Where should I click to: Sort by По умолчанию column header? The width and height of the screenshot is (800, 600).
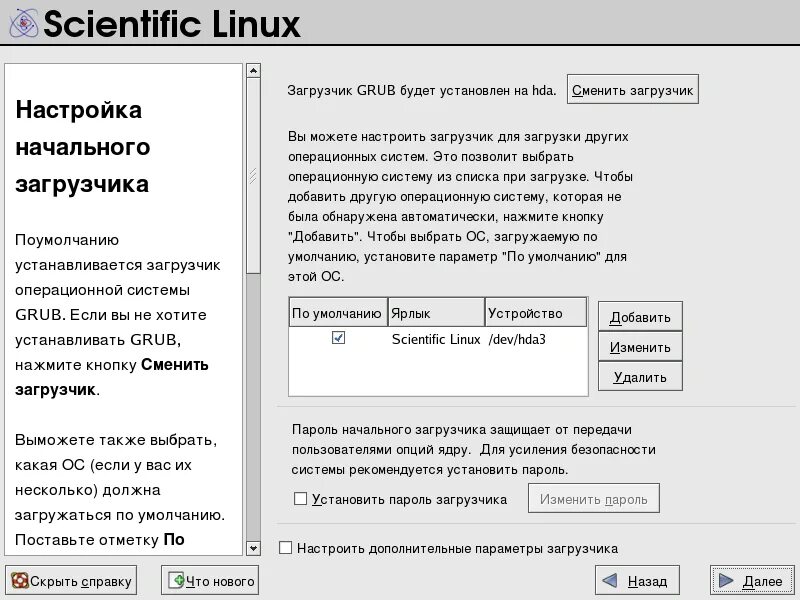pos(338,313)
